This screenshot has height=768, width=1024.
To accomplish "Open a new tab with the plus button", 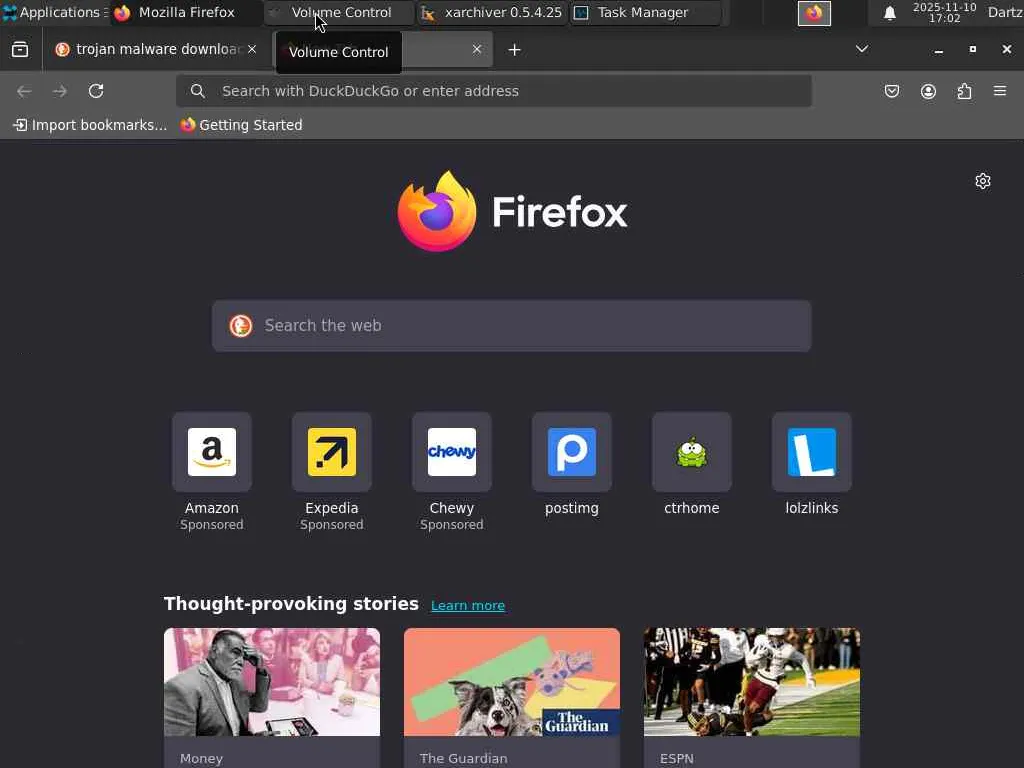I will click(x=515, y=50).
